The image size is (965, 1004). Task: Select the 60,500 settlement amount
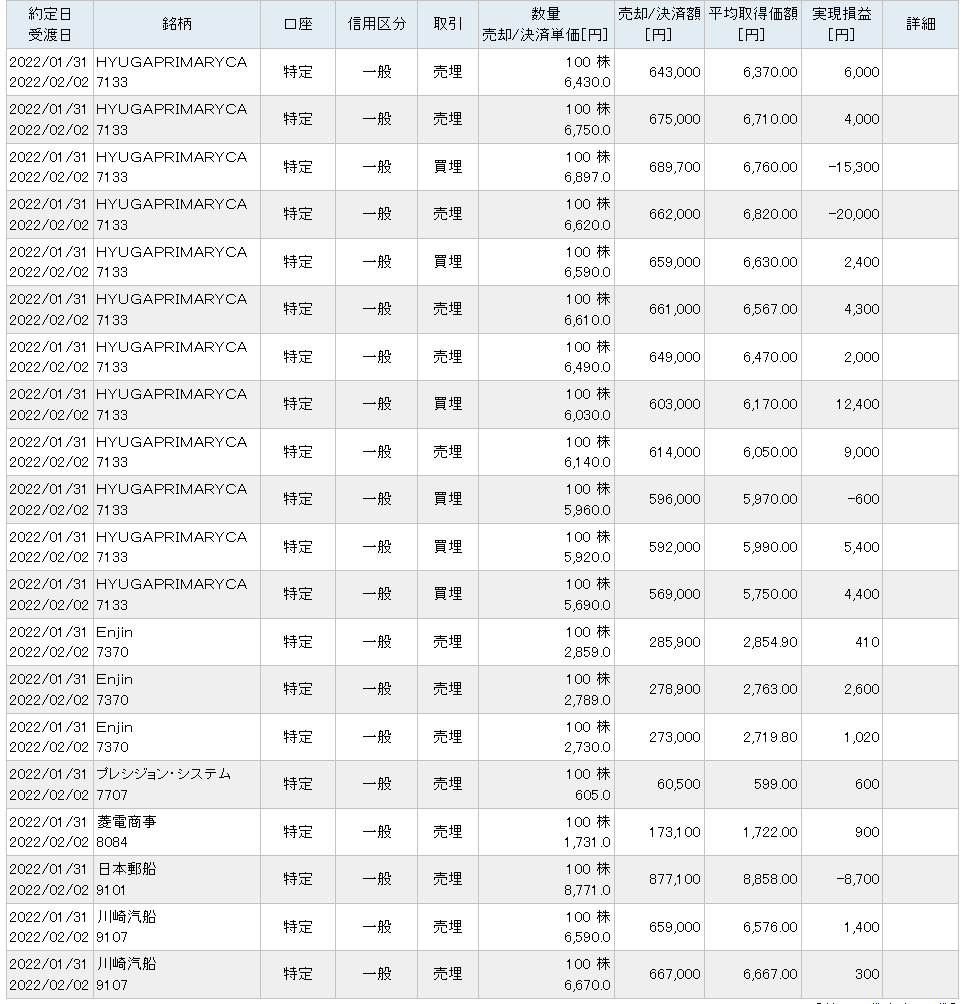678,784
